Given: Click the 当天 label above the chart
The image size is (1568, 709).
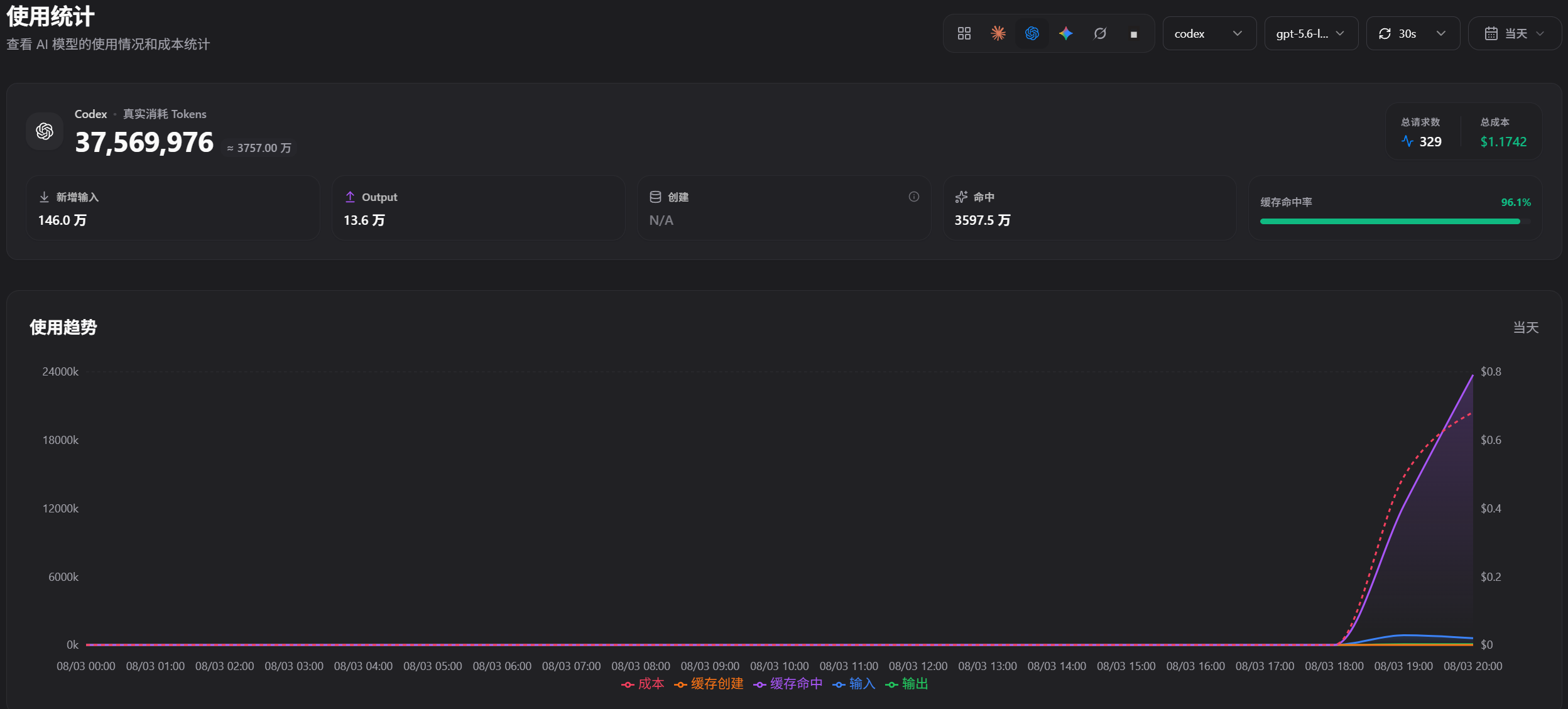Looking at the screenshot, I should pyautogui.click(x=1526, y=328).
